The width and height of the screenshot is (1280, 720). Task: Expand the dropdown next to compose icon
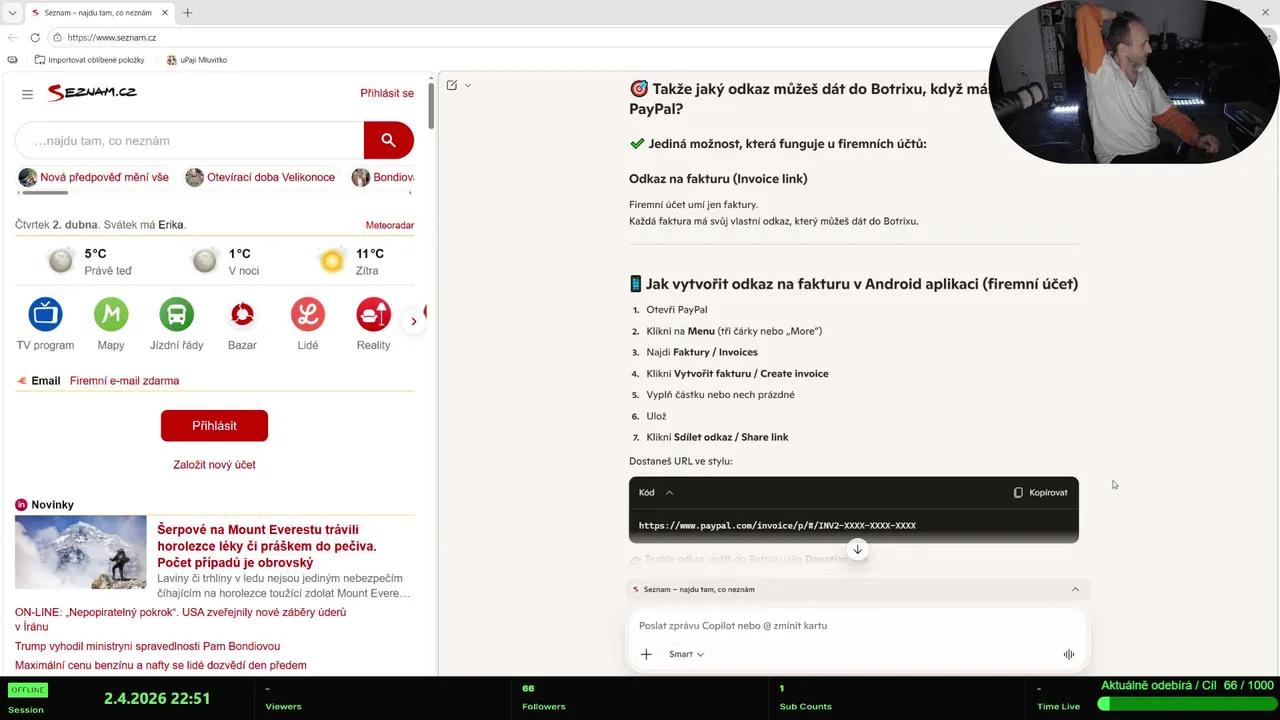[467, 85]
